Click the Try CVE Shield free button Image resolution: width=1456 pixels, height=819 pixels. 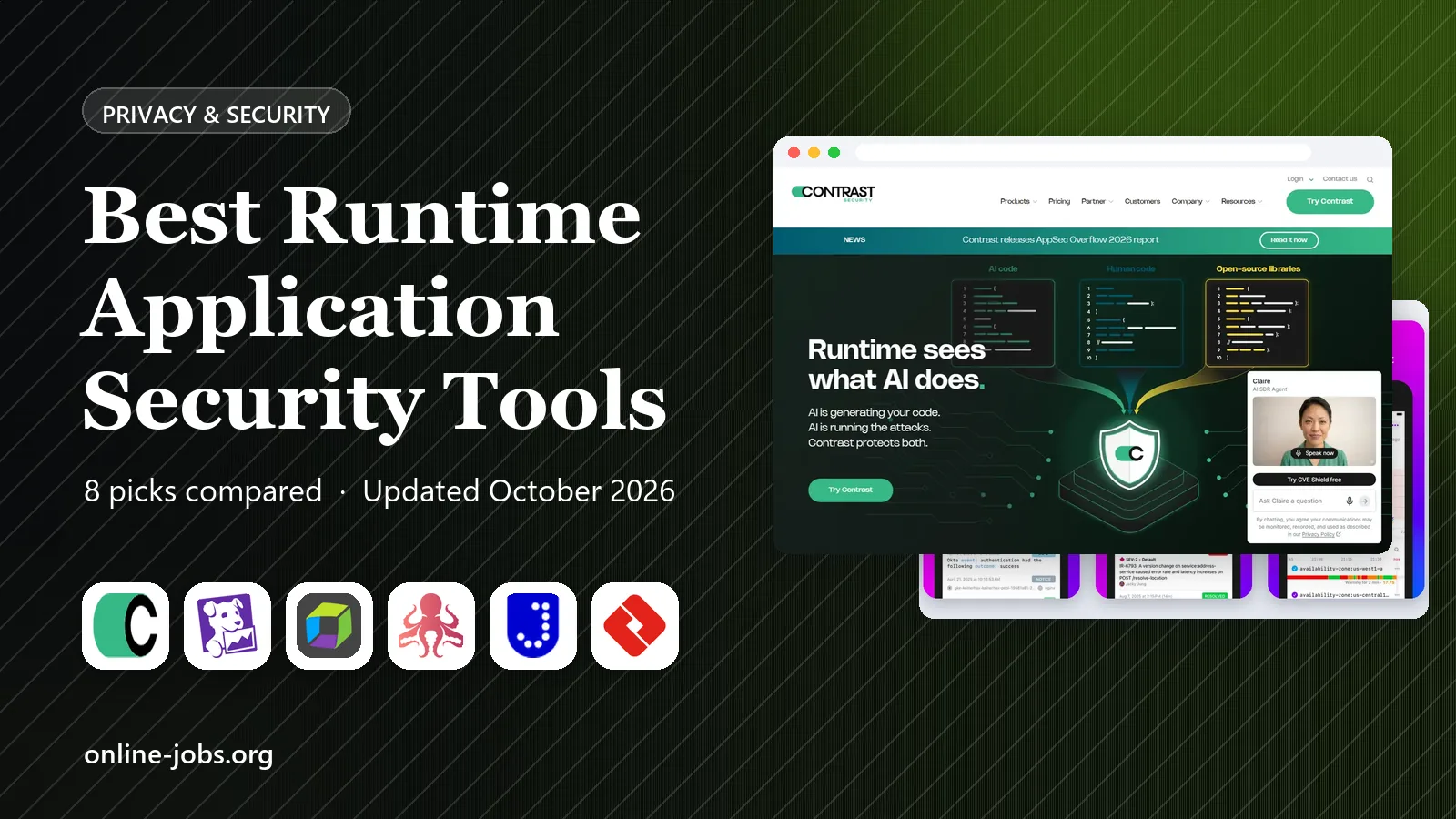coord(1314,480)
